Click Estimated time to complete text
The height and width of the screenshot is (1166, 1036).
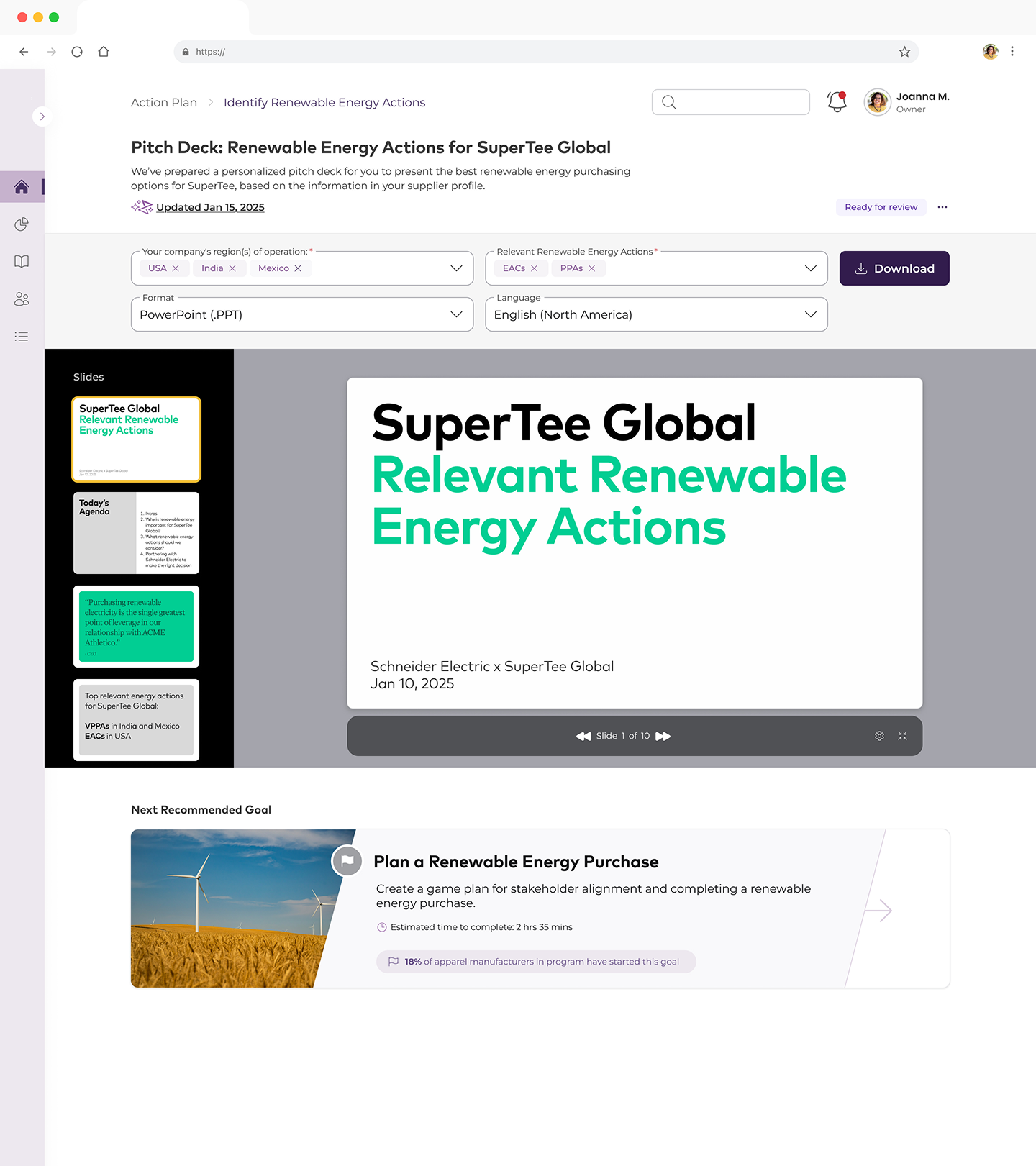pos(481,927)
